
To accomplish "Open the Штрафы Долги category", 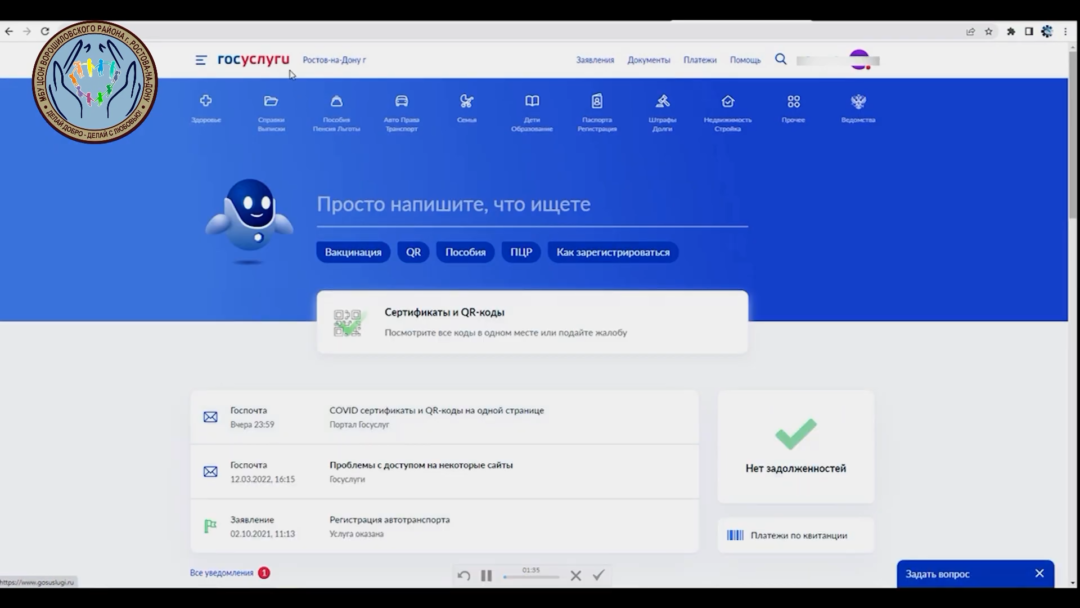I will [662, 112].
